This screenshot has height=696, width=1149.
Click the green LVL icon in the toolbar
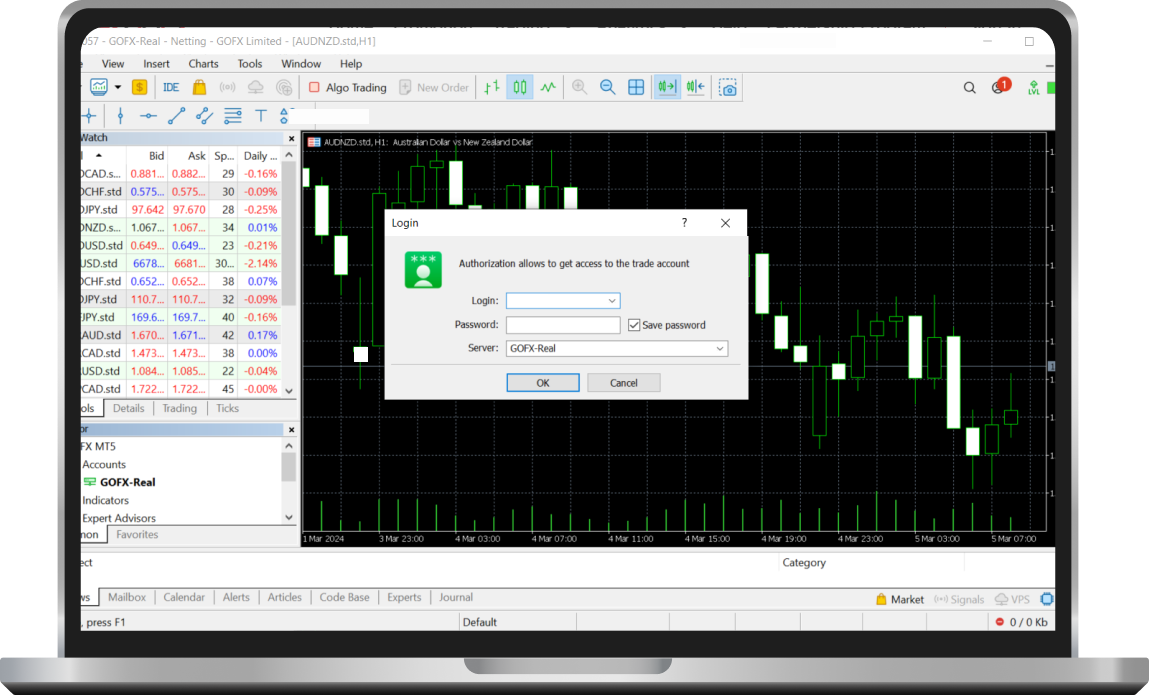point(1033,88)
